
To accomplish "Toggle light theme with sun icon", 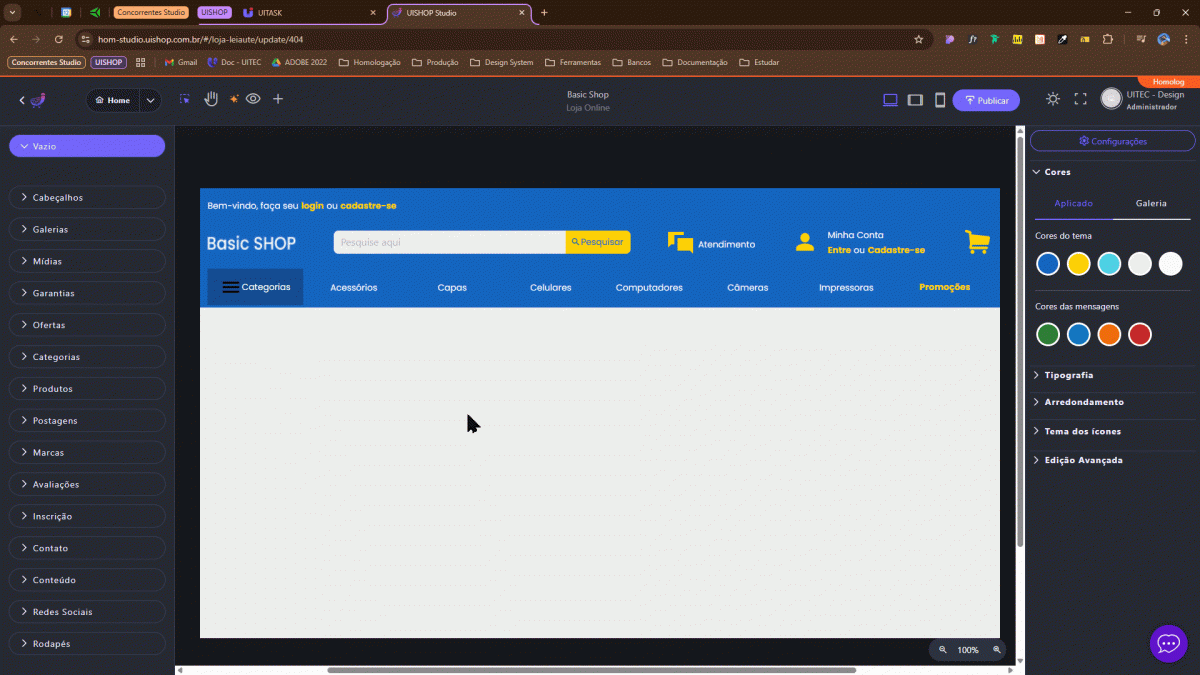I will click(x=1053, y=99).
